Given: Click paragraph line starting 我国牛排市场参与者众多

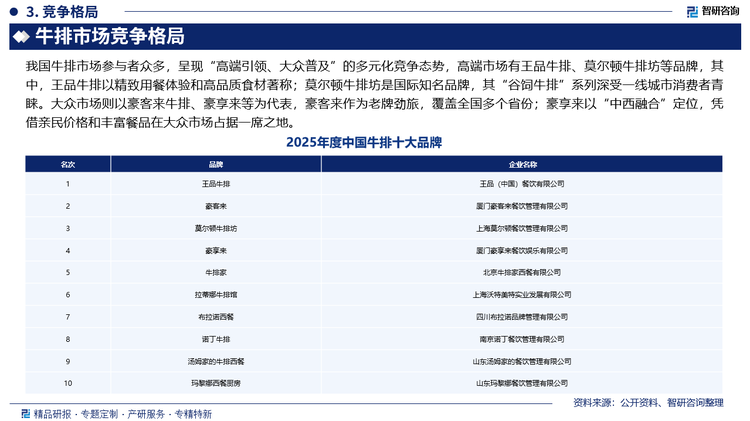Looking at the screenshot, I should click(x=375, y=66).
